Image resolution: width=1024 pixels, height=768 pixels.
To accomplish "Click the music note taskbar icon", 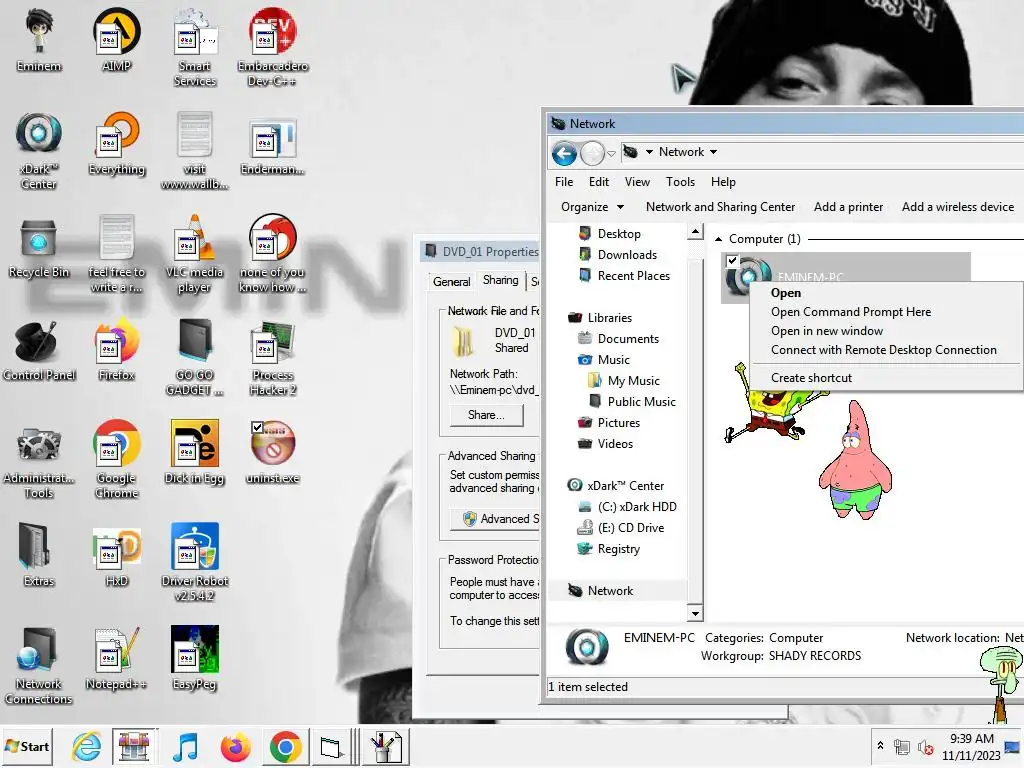I will pos(185,746).
